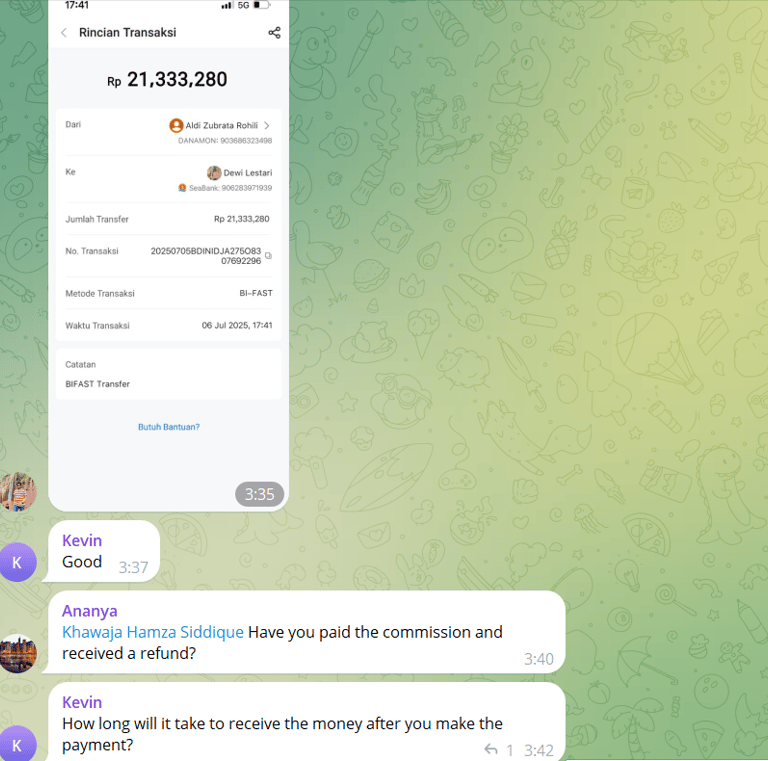The height and width of the screenshot is (761, 768).
Task: Click the orange sender profile icon near Aldi
Action: coord(176,126)
